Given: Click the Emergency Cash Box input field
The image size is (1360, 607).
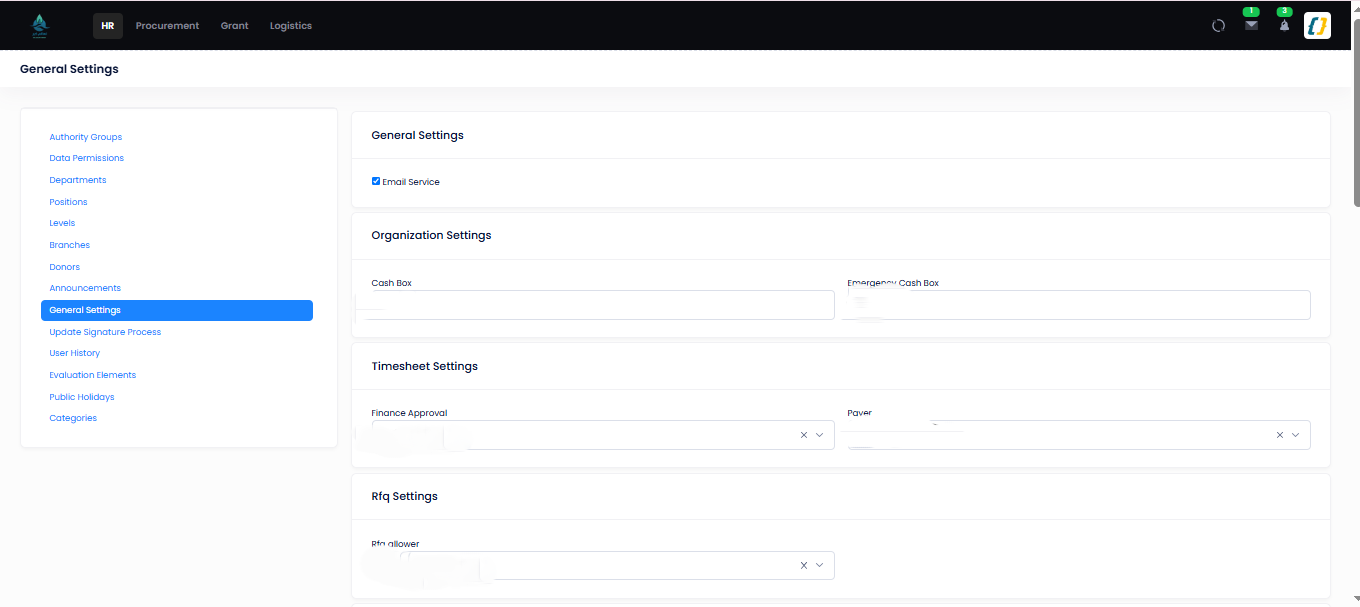Looking at the screenshot, I should click(x=1079, y=305).
